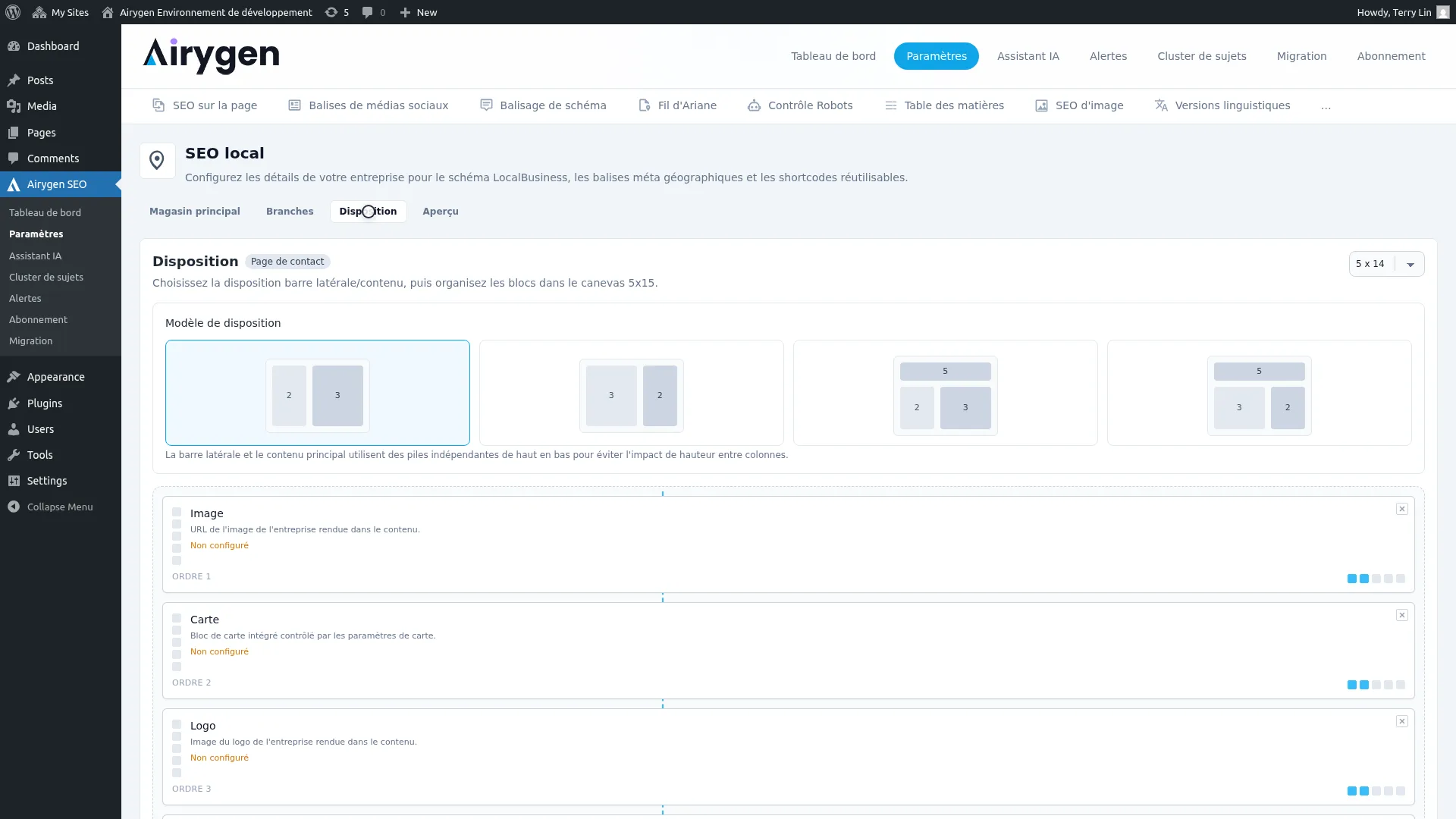Choose the 2-3 sidebar-left layout template
1456x819 pixels.
[318, 393]
